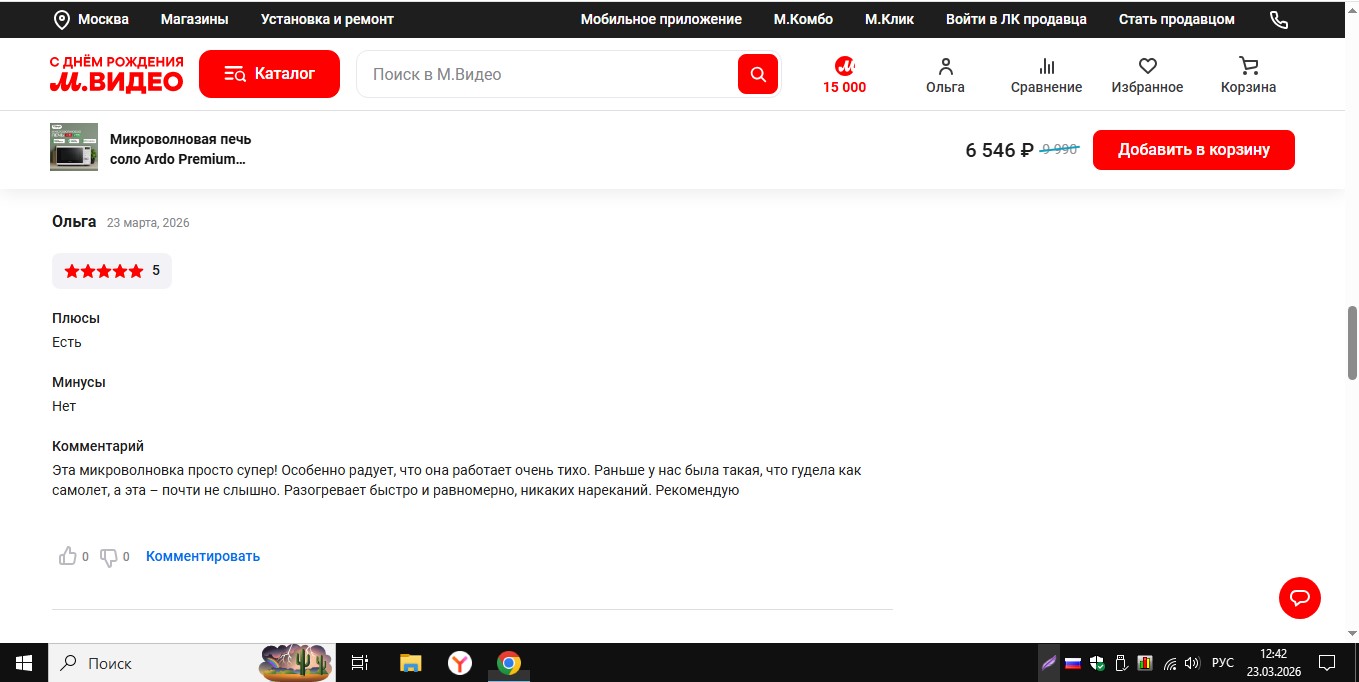The image size is (1359, 682).
Task: Open Избранное heart icon
Action: [x=1148, y=66]
